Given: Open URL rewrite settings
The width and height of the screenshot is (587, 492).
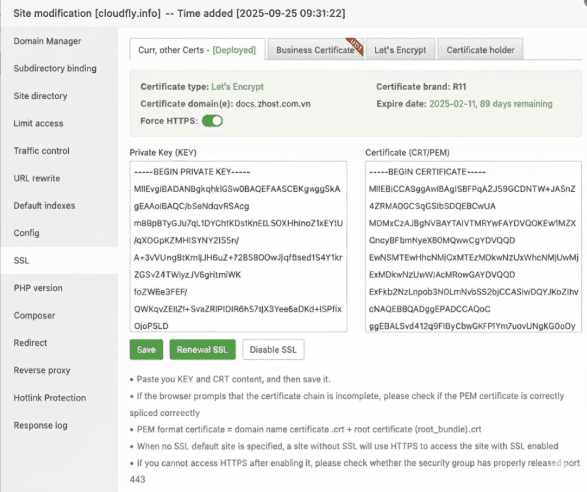Looking at the screenshot, I should click(37, 178).
